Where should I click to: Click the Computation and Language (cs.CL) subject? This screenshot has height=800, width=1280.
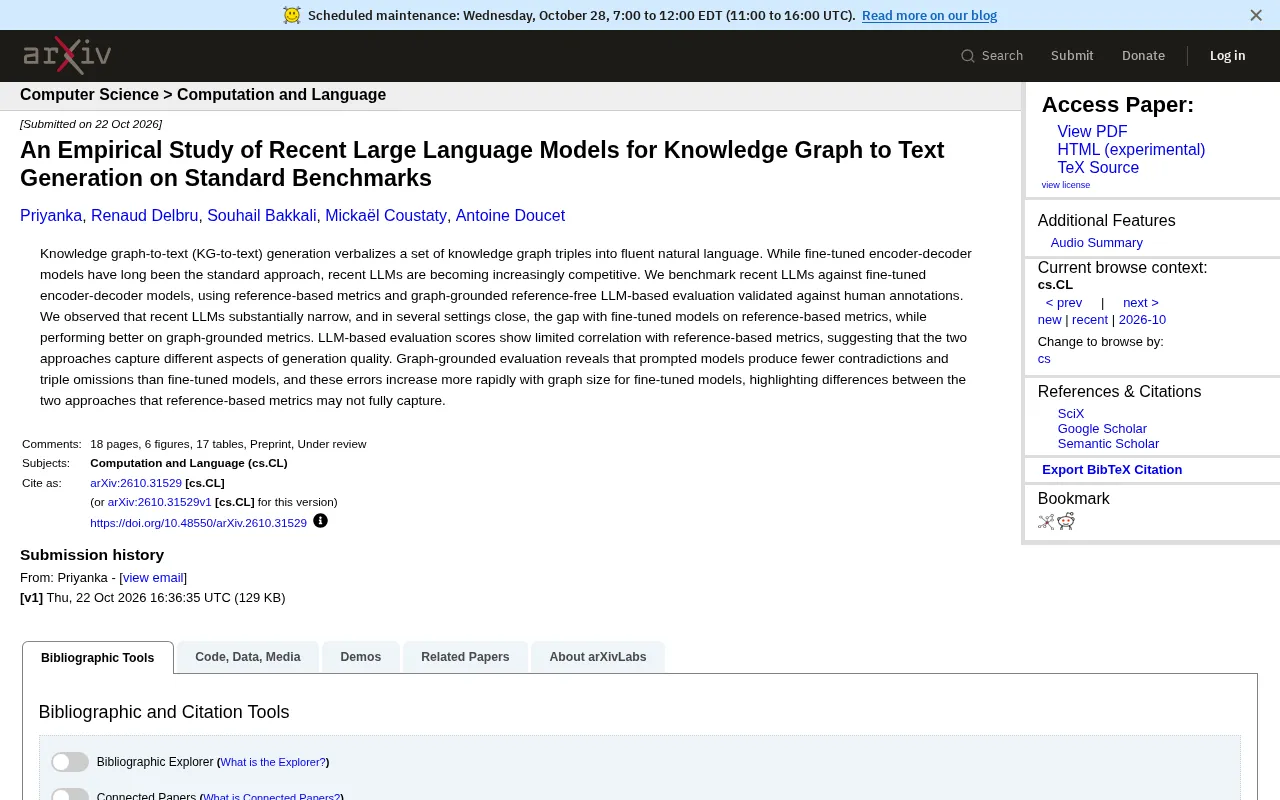(189, 463)
